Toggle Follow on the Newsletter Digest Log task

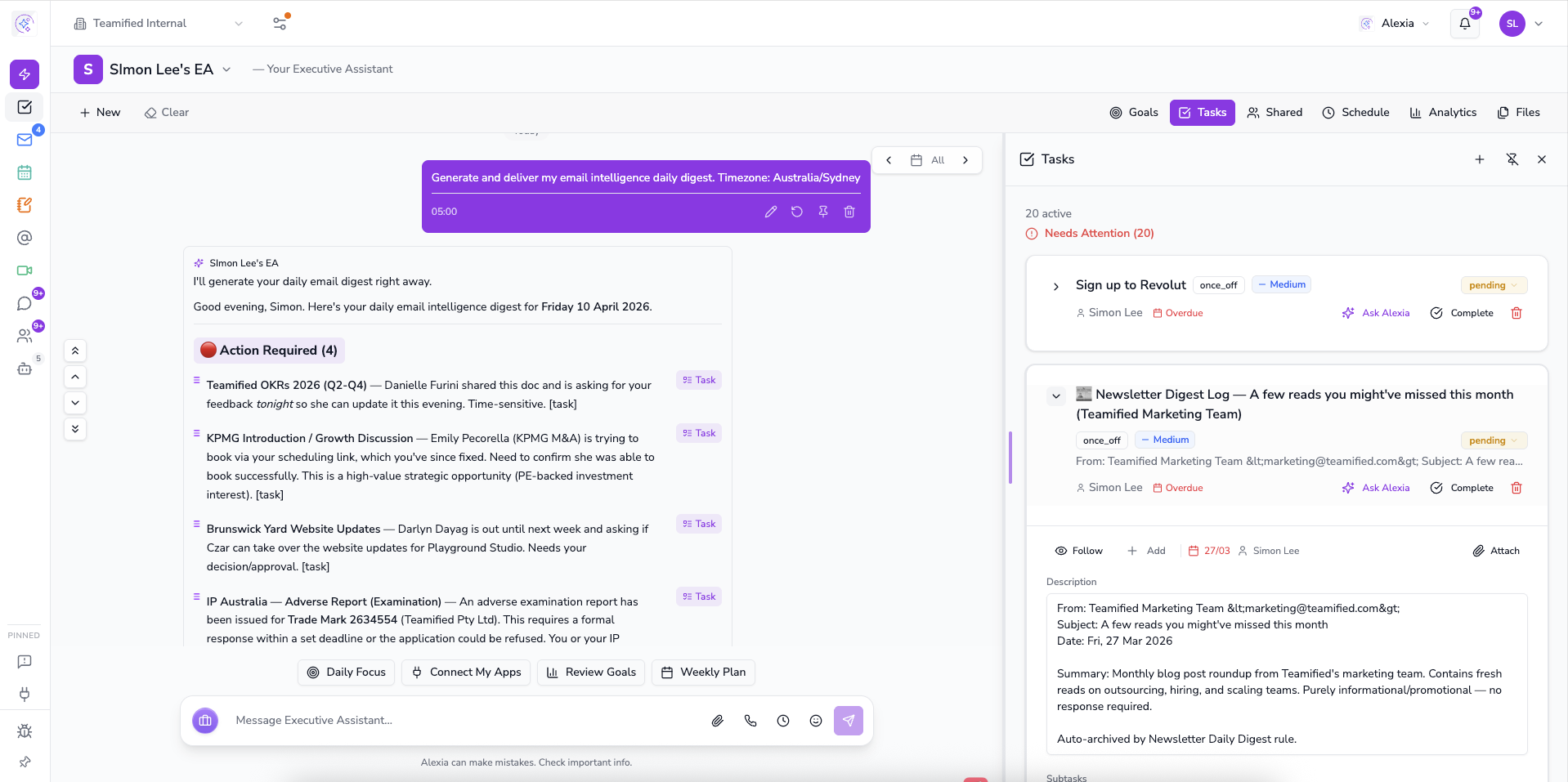pyautogui.click(x=1078, y=550)
